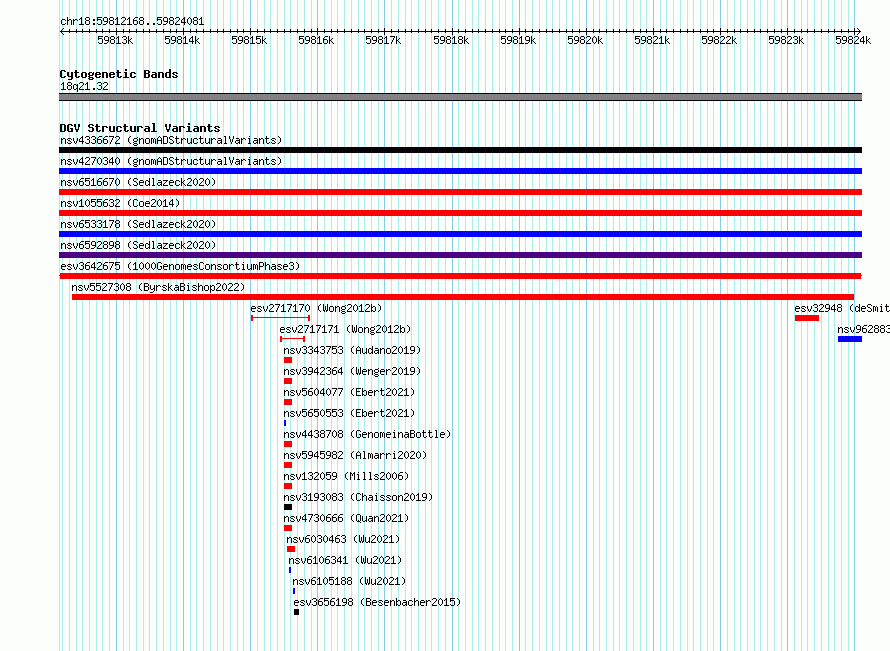Open esv2717170 Wong2012b variant label
Viewport: 890px width, 651px height.
pos(316,308)
